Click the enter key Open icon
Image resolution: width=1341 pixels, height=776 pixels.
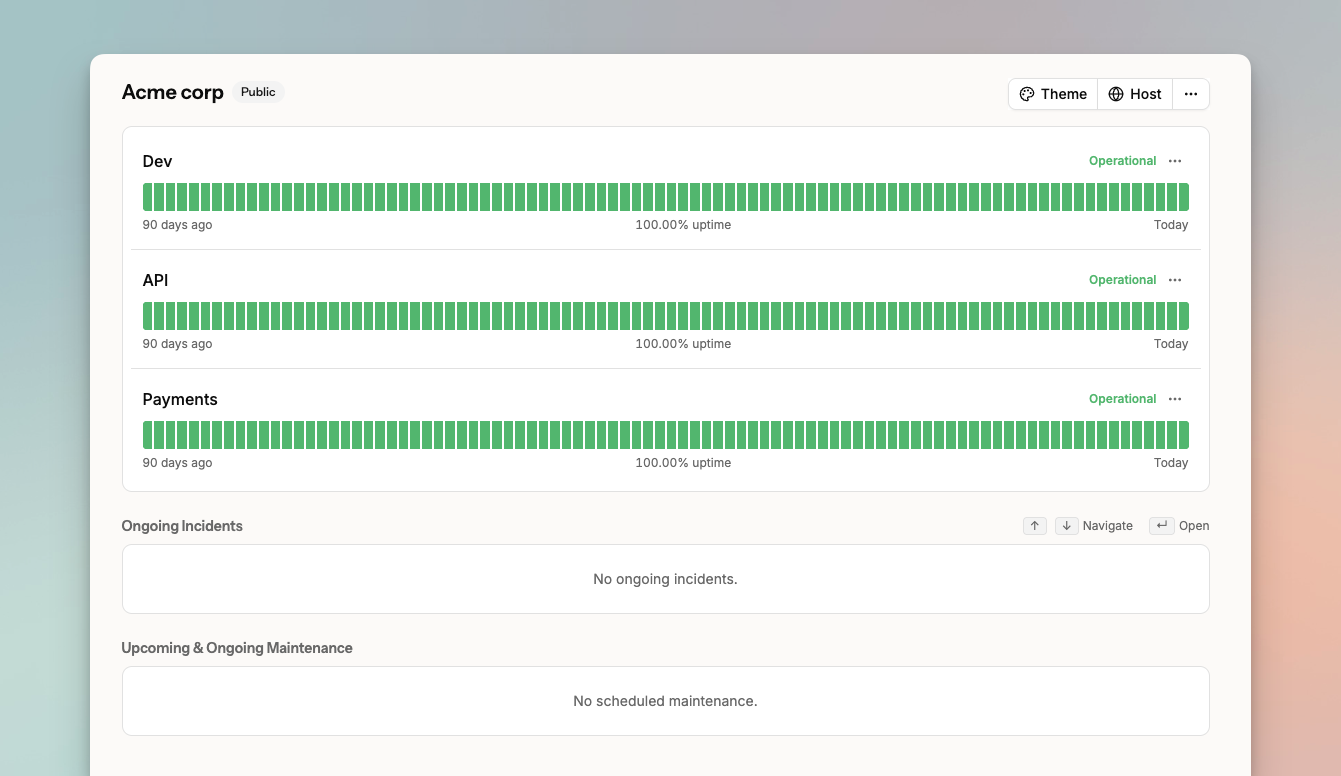[x=1161, y=526]
